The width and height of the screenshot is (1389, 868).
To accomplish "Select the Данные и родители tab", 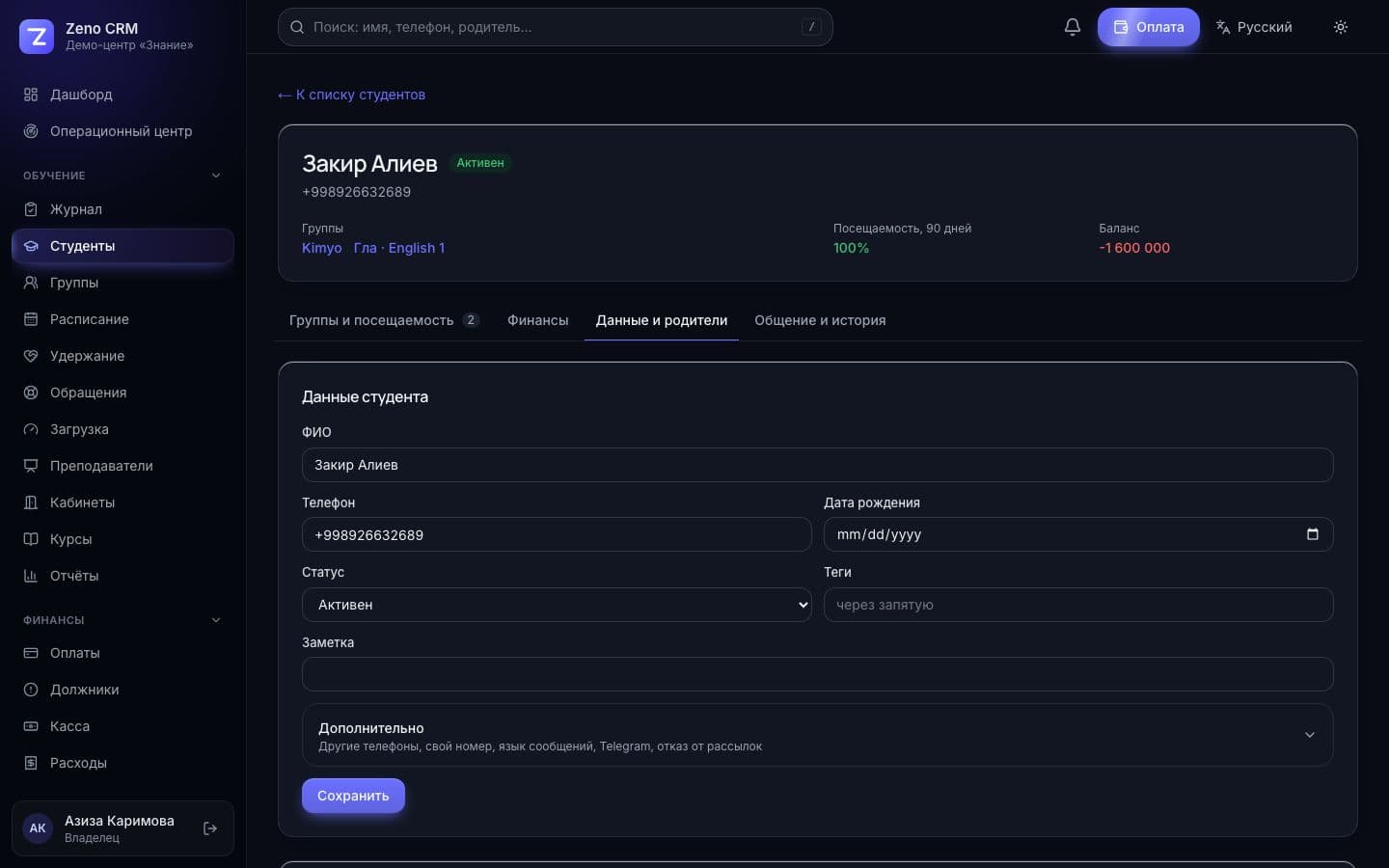I will (x=662, y=320).
